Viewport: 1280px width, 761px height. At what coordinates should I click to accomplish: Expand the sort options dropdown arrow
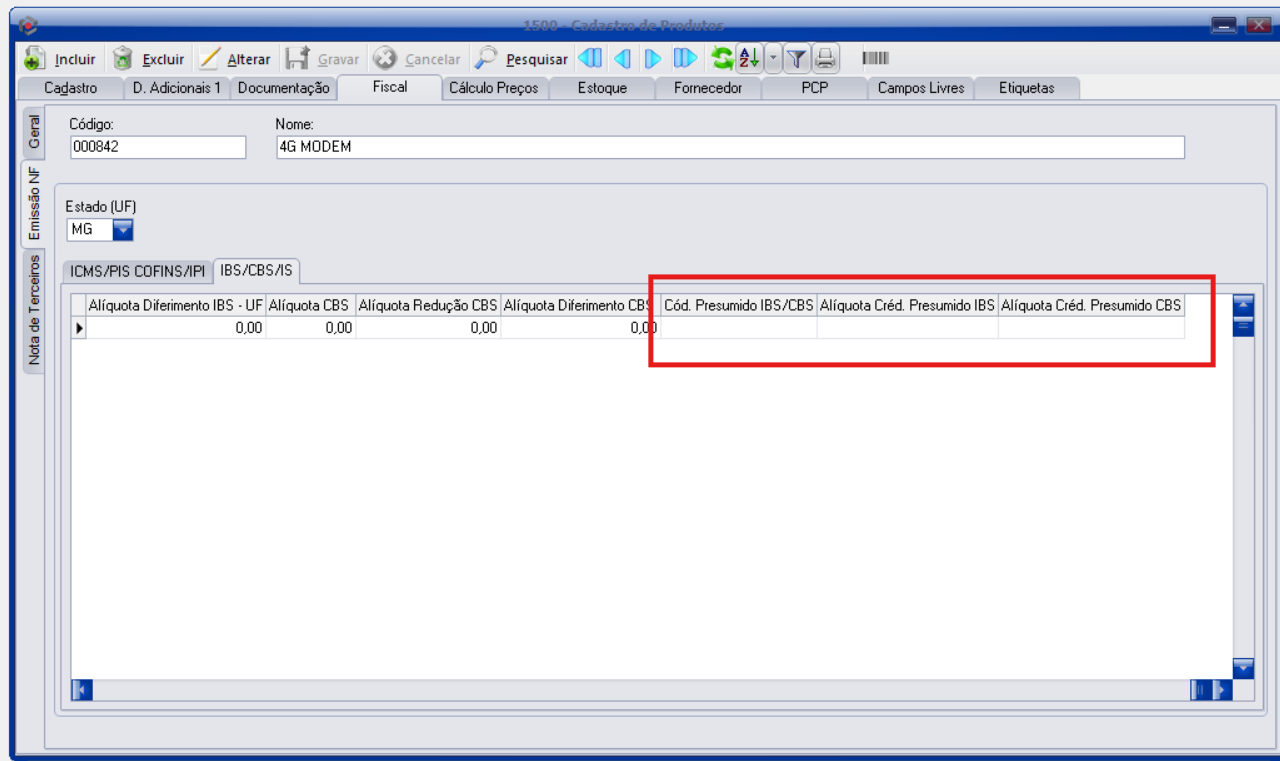coord(773,59)
